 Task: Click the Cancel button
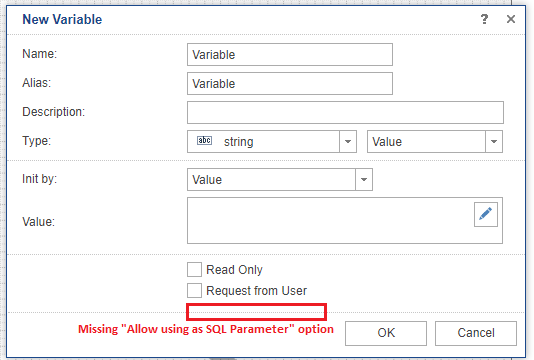click(x=476, y=333)
